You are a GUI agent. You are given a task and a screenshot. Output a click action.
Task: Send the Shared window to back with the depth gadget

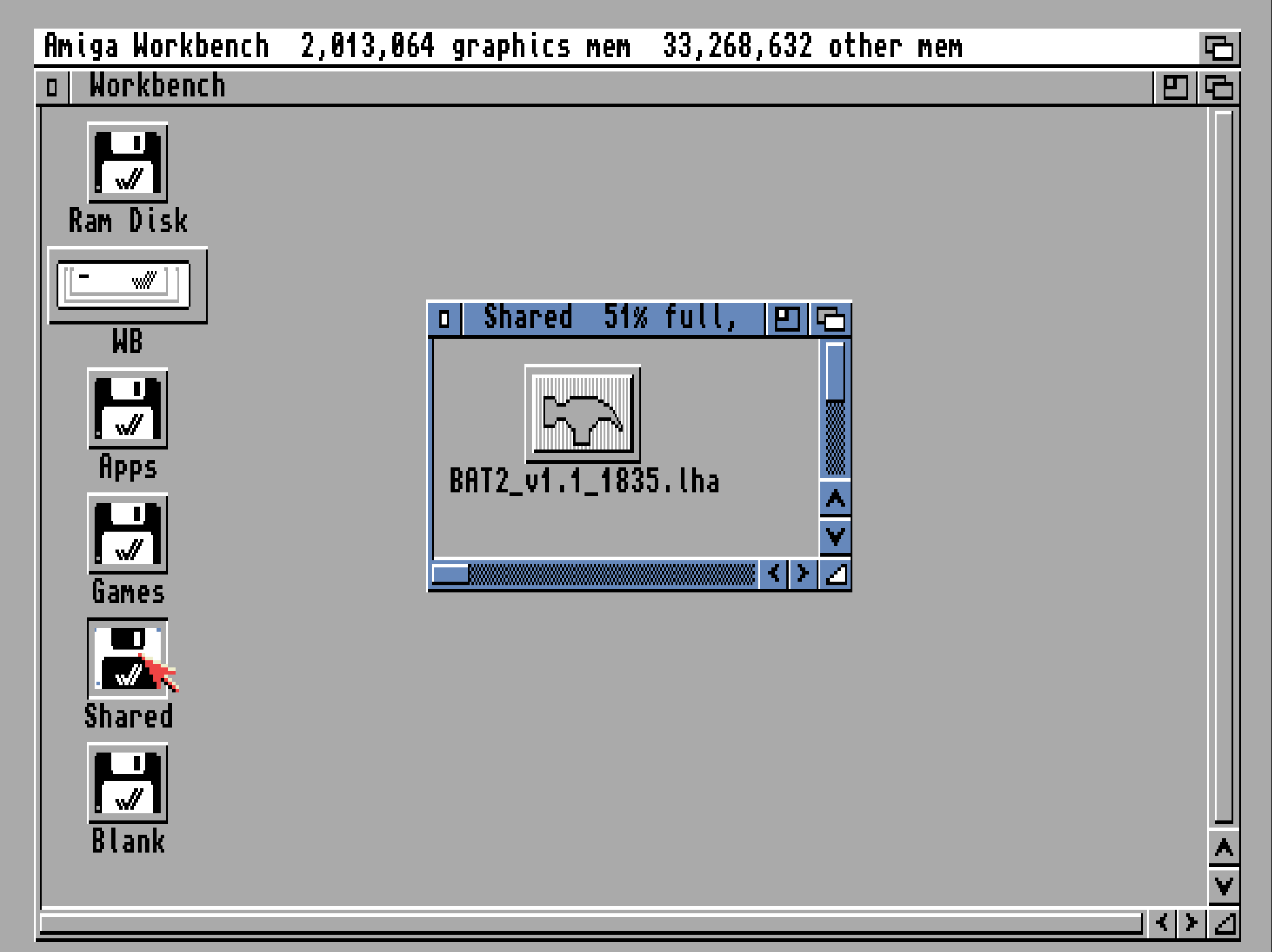coord(830,320)
